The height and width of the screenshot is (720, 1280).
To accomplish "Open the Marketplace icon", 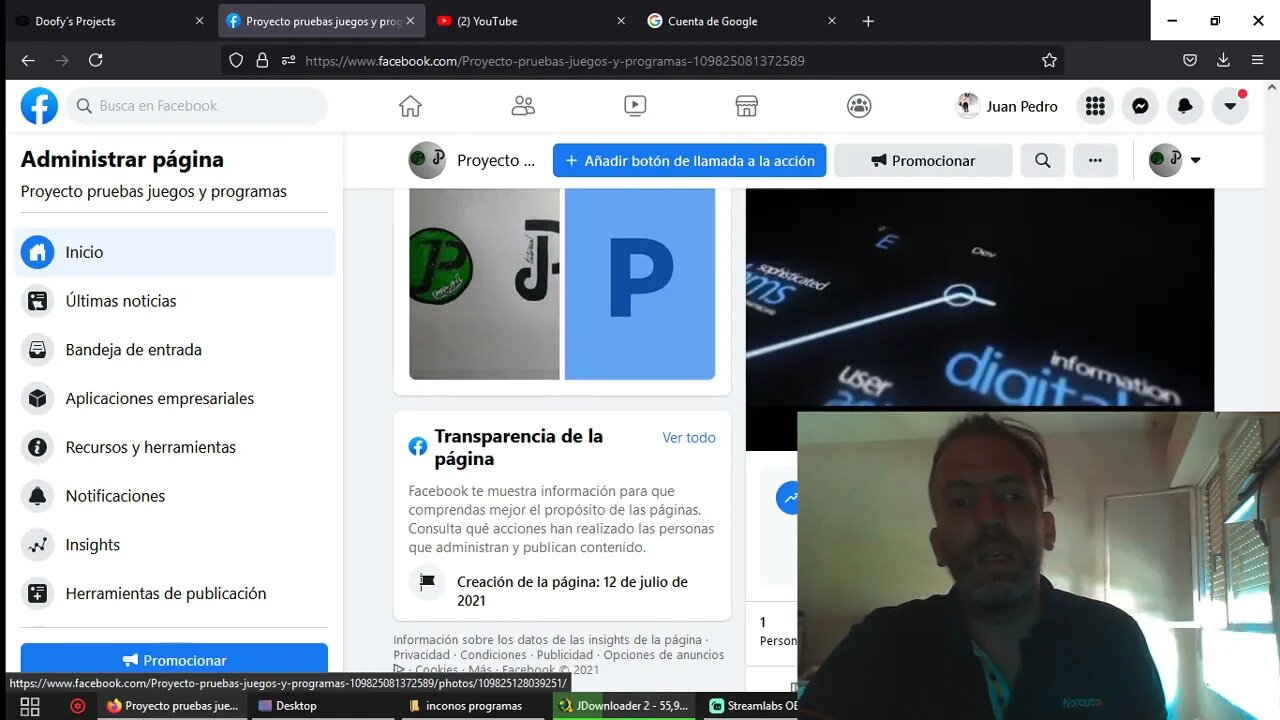I will click(x=747, y=106).
